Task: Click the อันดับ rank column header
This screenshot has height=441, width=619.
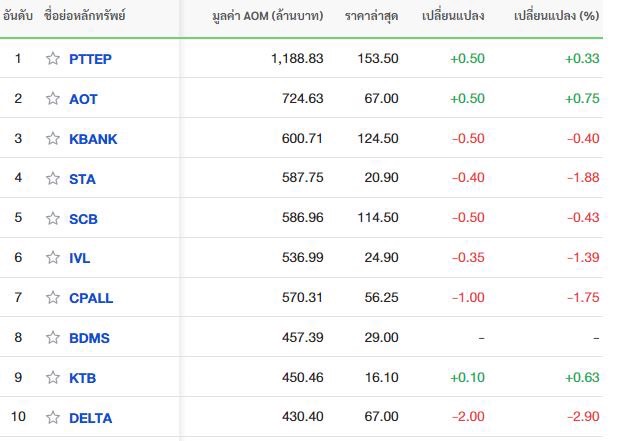Action: point(18,16)
